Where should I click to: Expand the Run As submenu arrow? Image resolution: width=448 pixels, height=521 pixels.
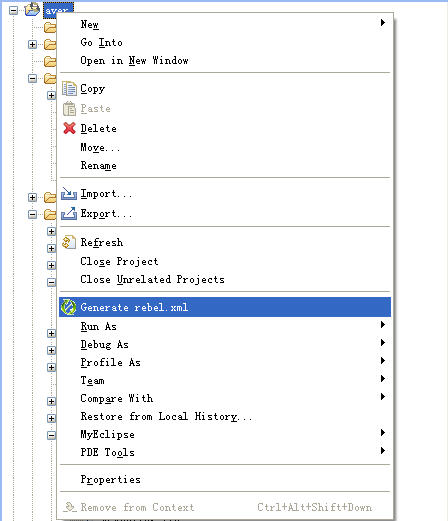(383, 325)
